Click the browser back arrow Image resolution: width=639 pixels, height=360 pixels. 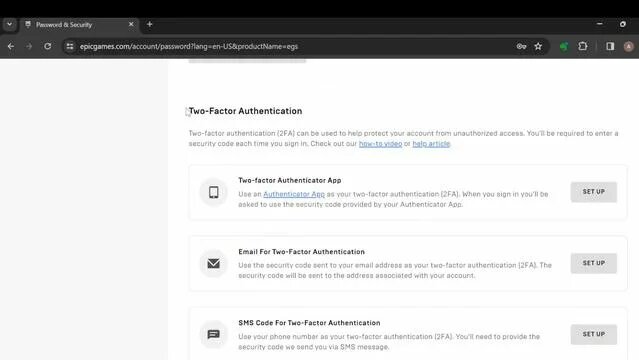pos(11,46)
